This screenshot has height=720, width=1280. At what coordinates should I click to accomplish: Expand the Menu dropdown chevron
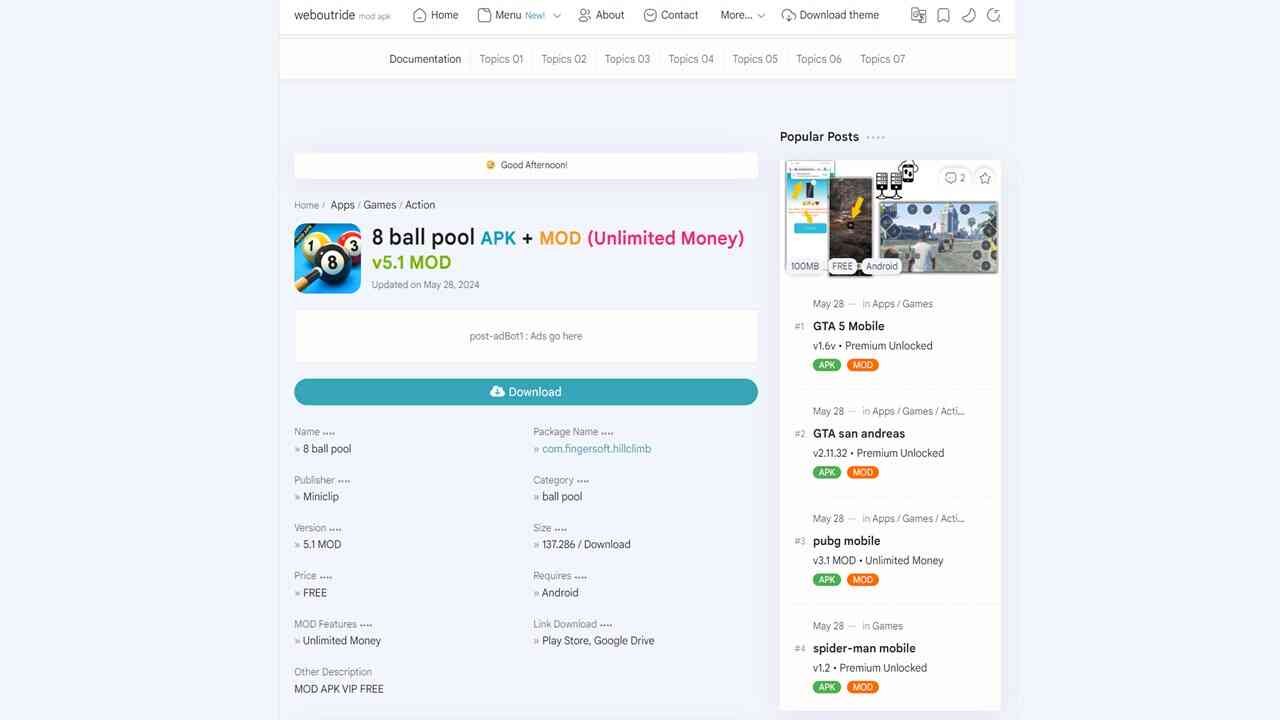coord(557,16)
